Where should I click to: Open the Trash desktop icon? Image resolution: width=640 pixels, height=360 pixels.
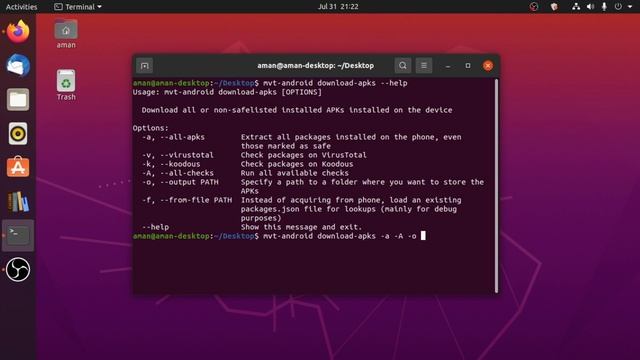pos(66,85)
